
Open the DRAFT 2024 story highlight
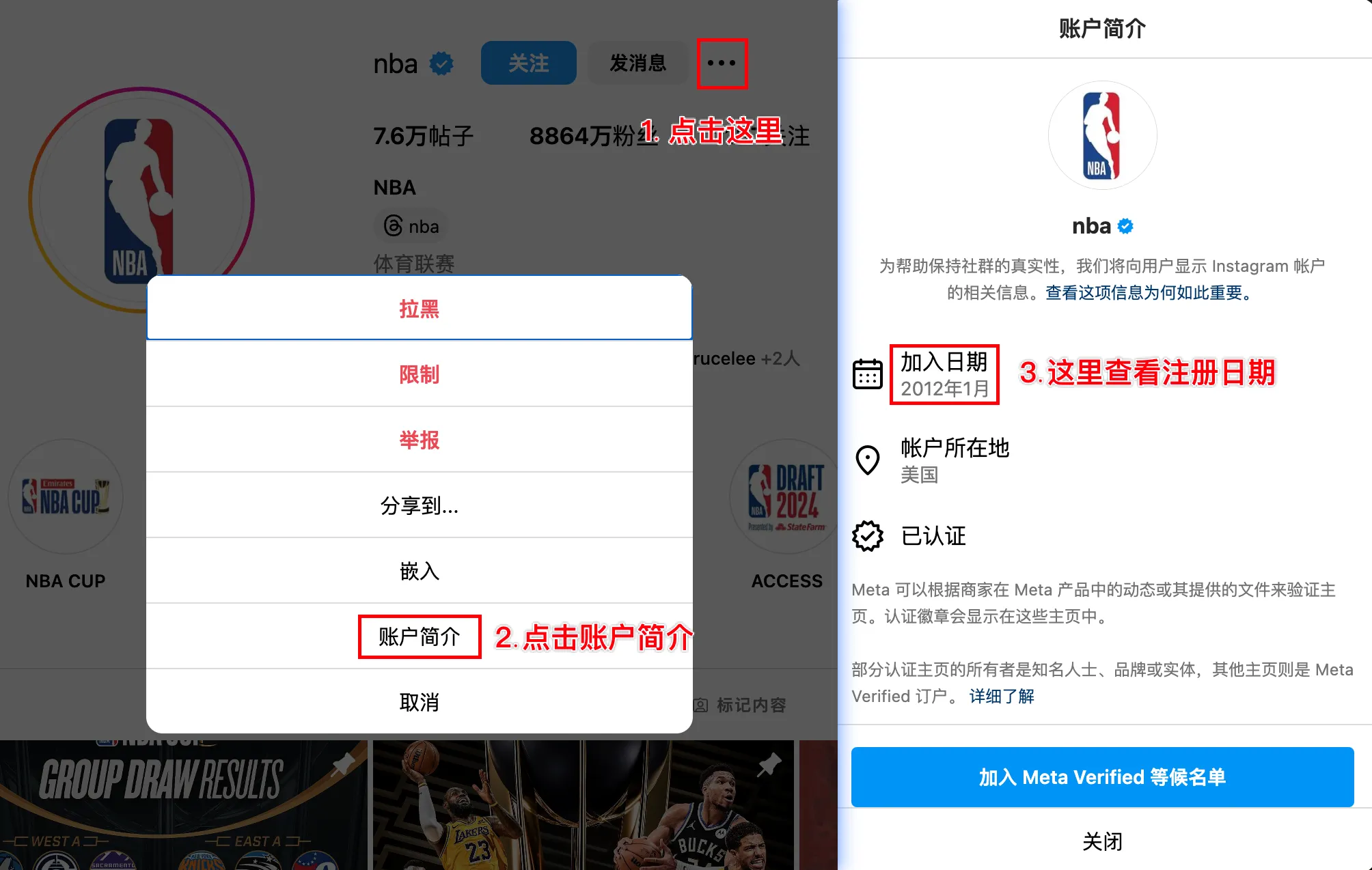pos(784,496)
